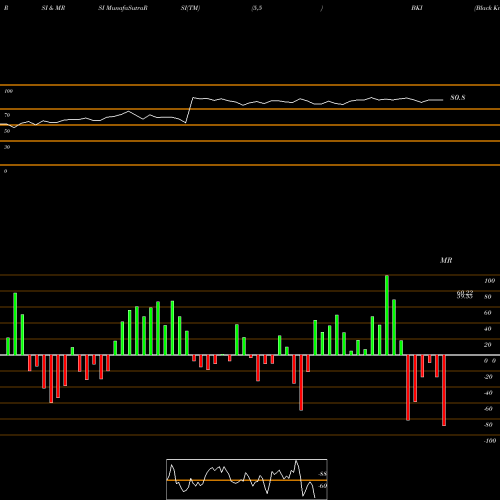Click the -20 label on MR axis
The height and width of the screenshot is (500, 500).
click(x=488, y=377)
